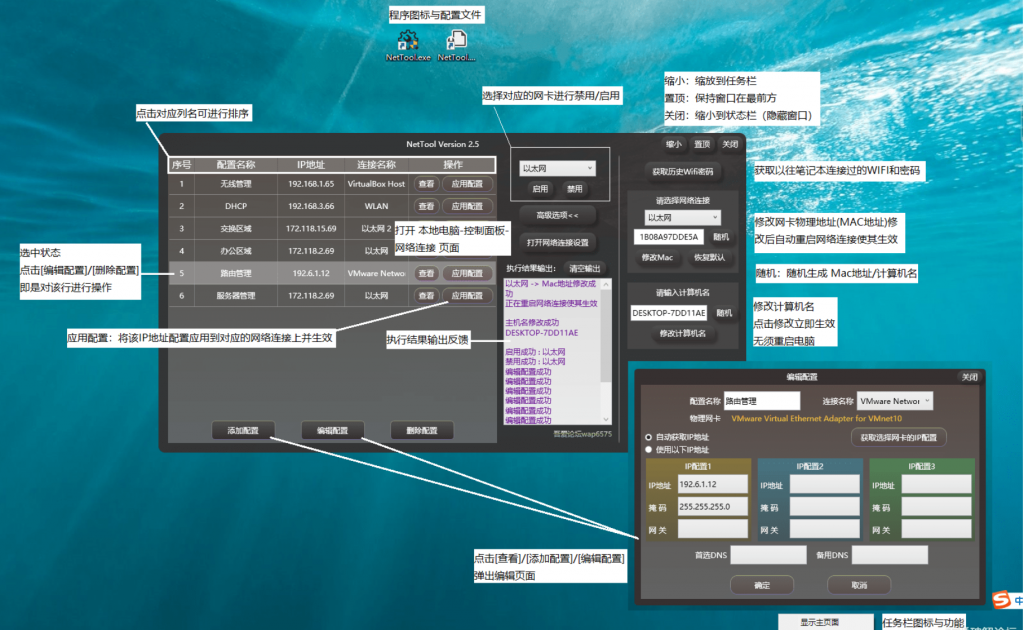Open the NetTool.exe desktop icon
This screenshot has height=630, width=1024.
(408, 46)
